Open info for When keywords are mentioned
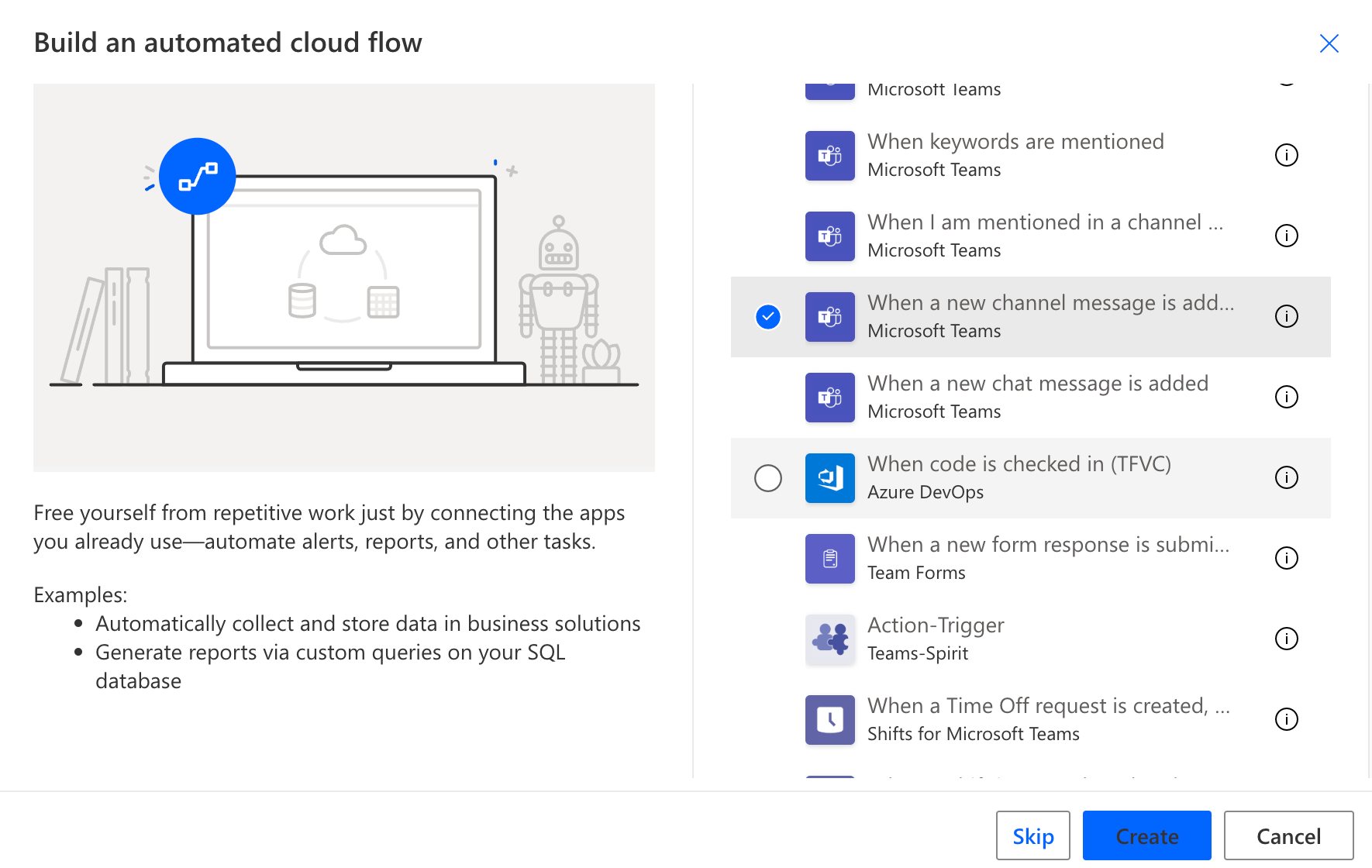Viewport: 1372px width, 868px height. point(1286,155)
